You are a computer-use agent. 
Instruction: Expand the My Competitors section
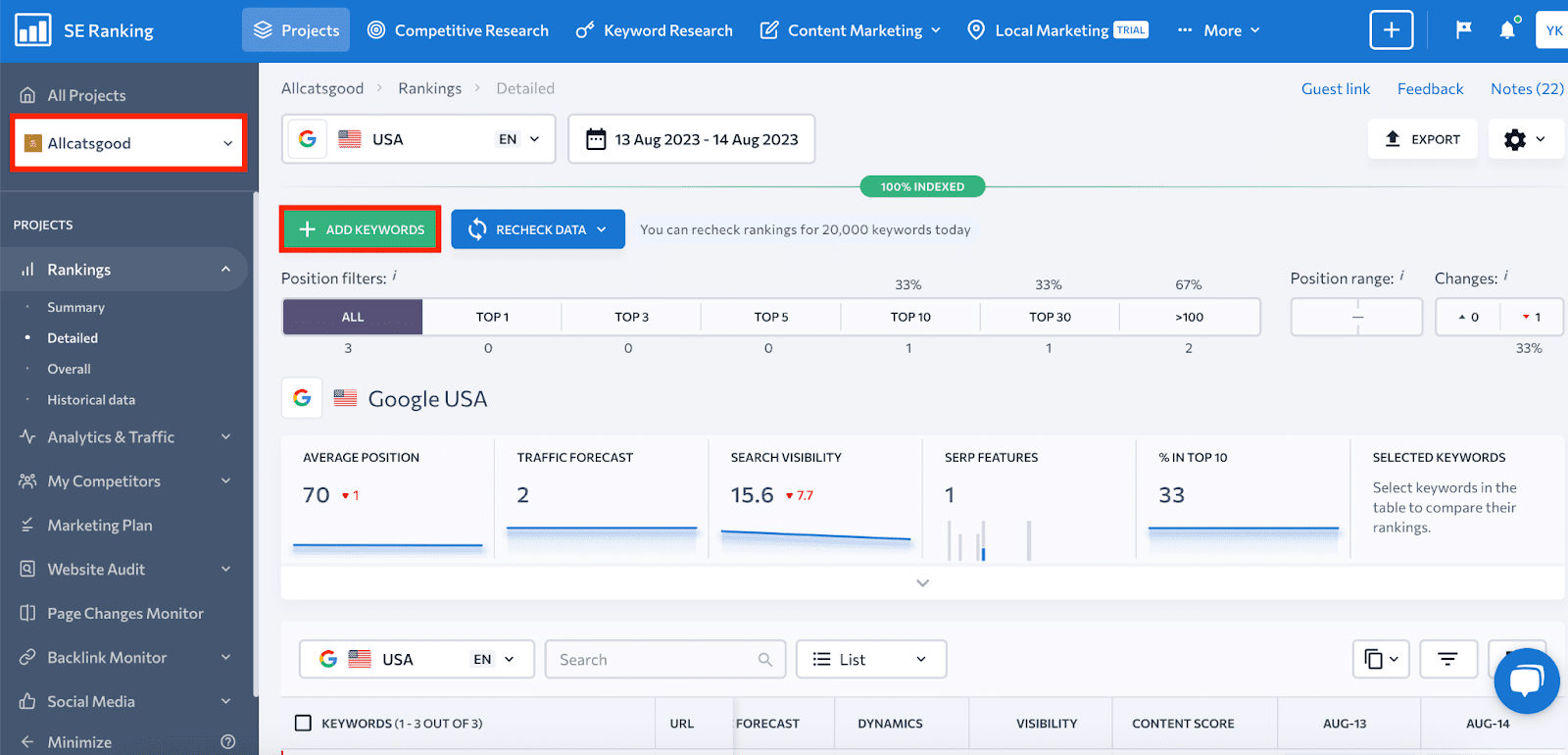click(226, 480)
